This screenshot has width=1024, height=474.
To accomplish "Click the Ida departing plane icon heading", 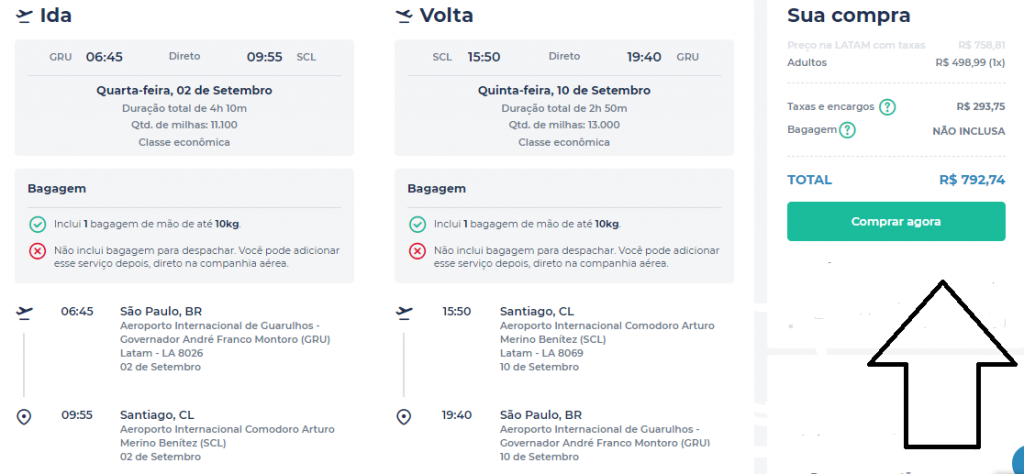I will [24, 15].
